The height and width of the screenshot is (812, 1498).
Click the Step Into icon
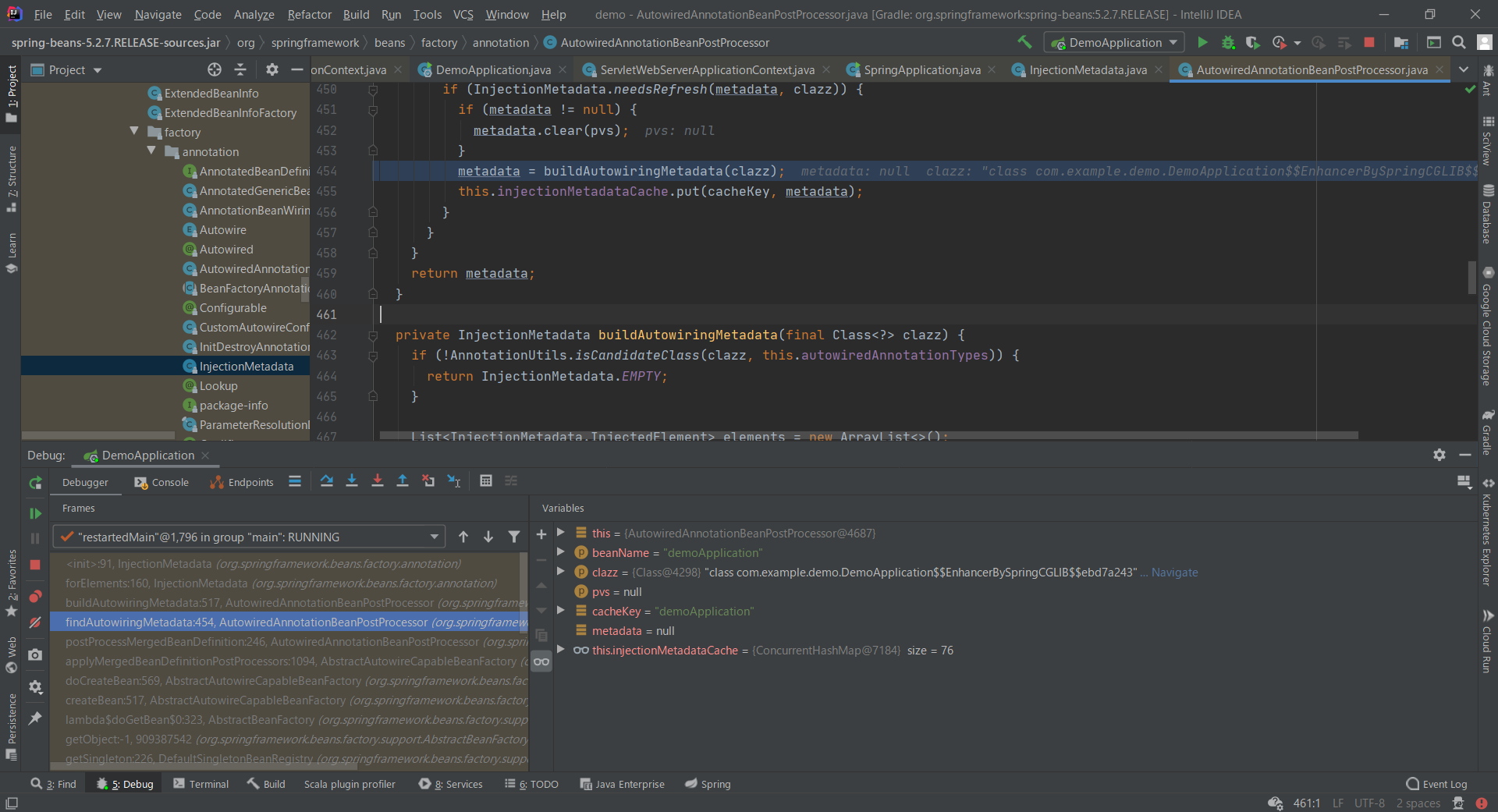[352, 481]
